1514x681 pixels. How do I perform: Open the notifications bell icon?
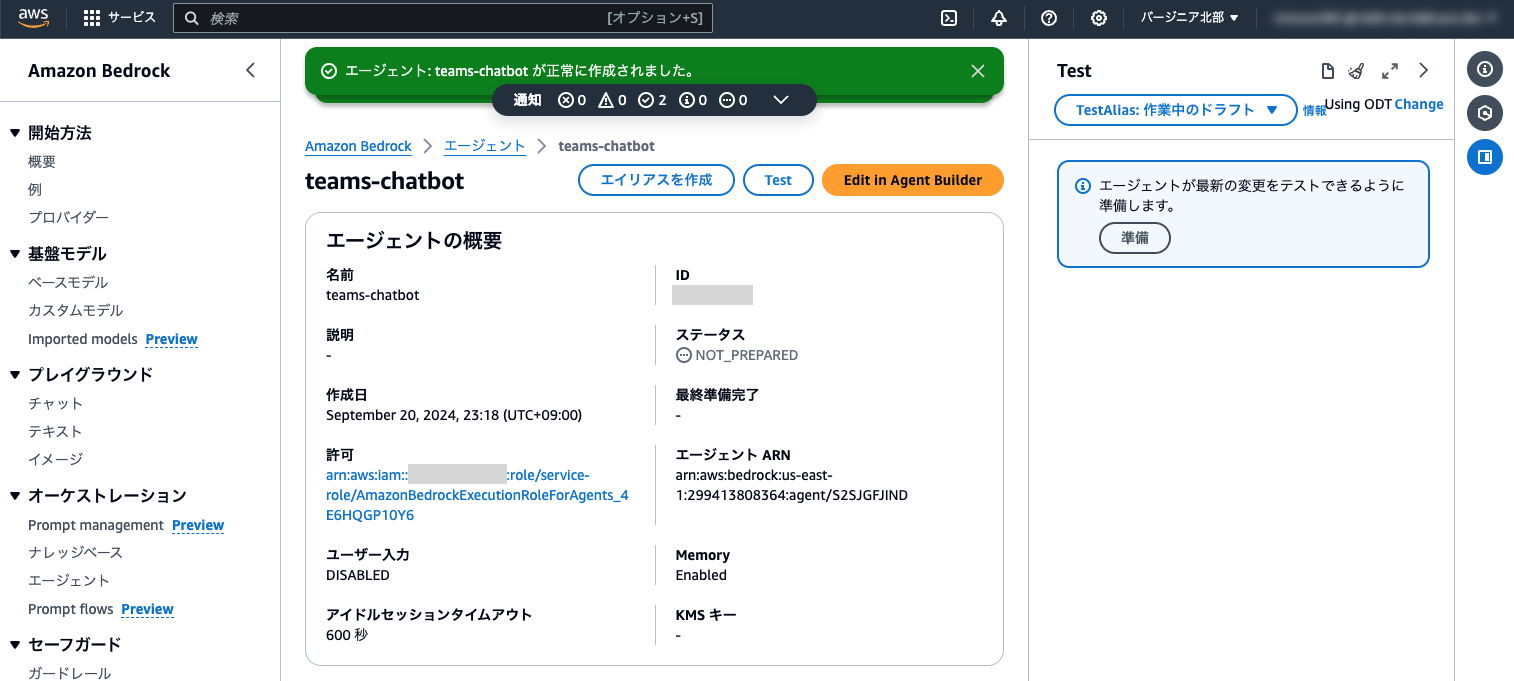pyautogui.click(x=998, y=17)
